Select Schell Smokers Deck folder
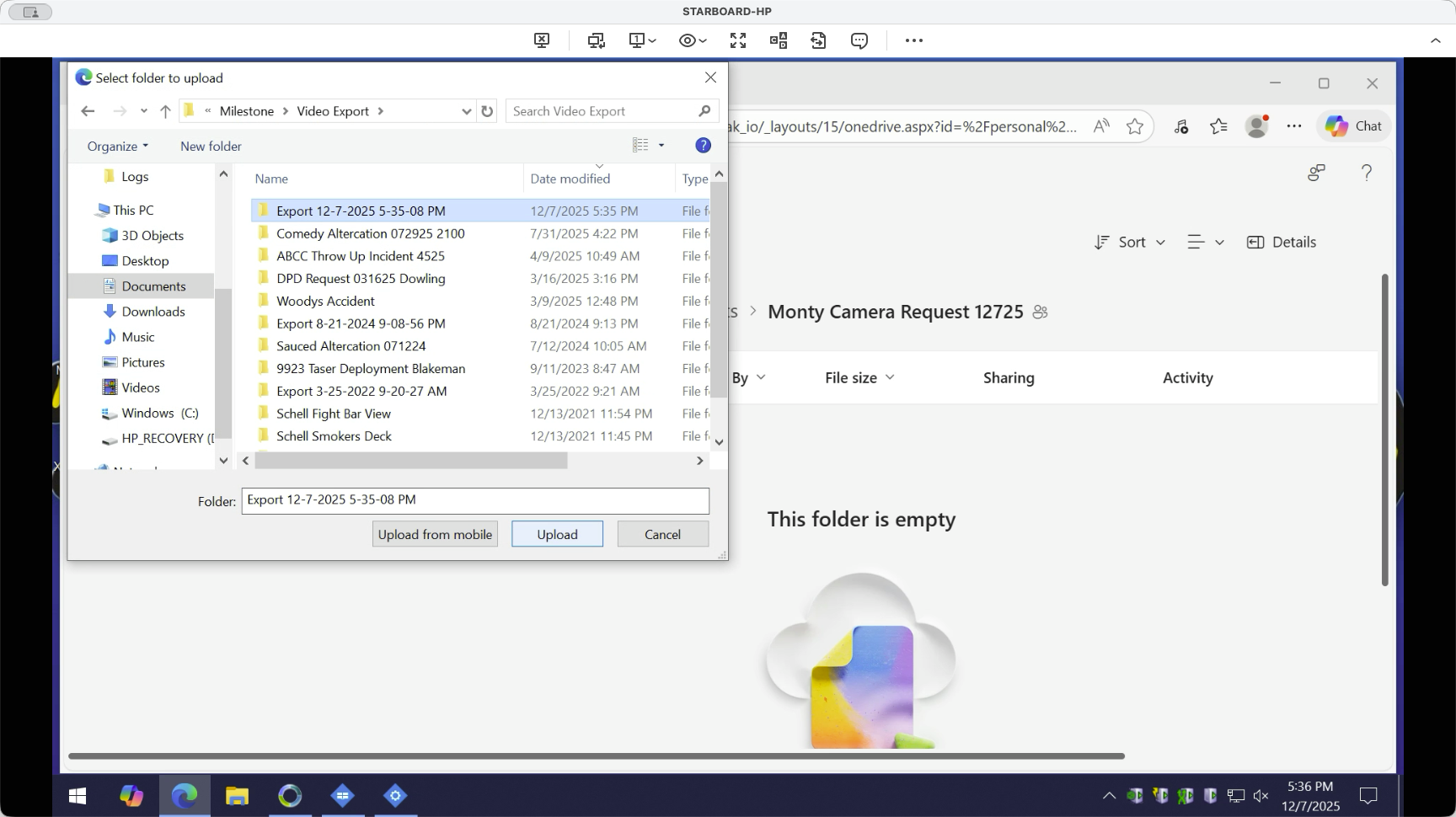The width and height of the screenshot is (1456, 817). coord(334,435)
